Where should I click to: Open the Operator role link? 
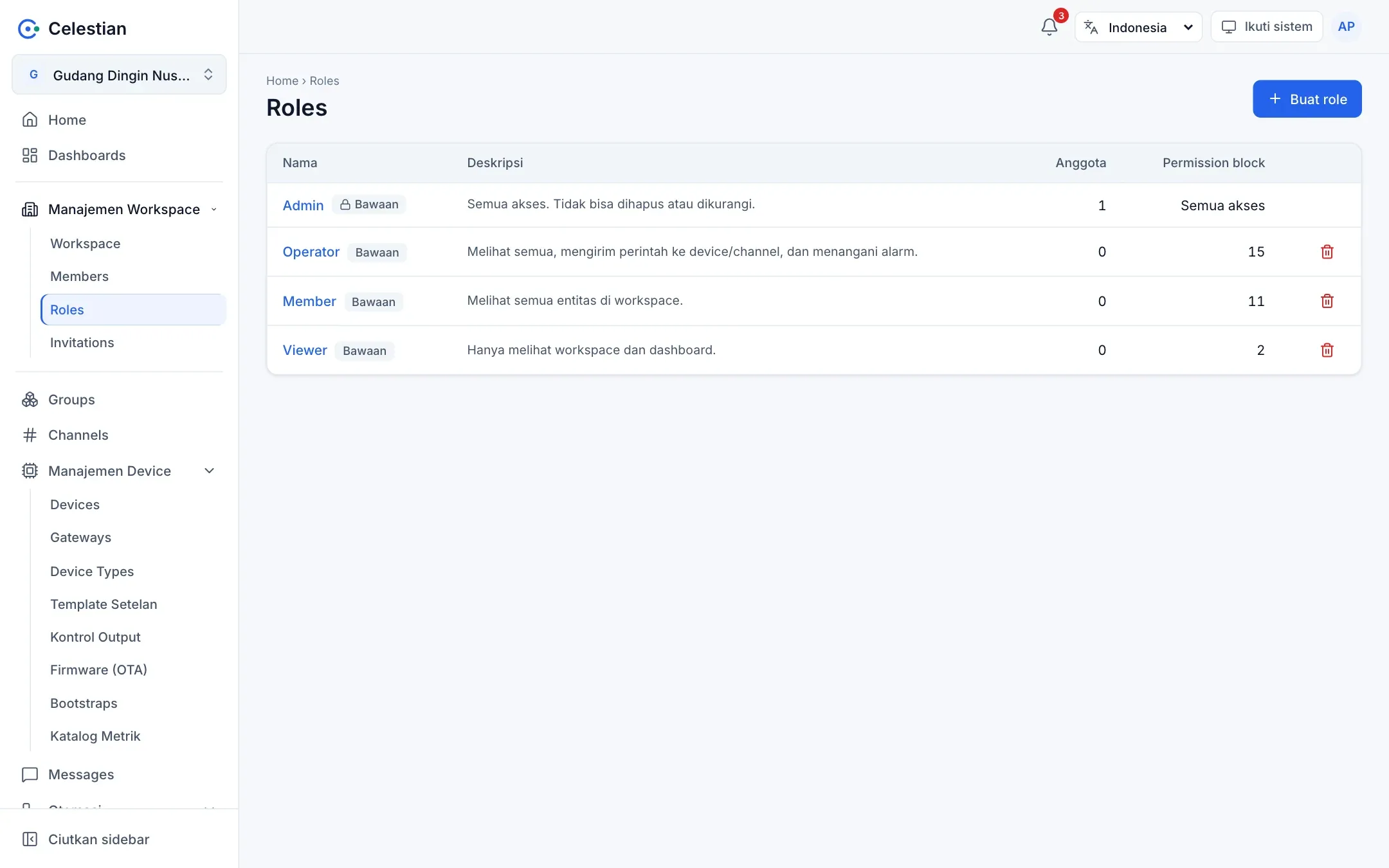coord(311,251)
